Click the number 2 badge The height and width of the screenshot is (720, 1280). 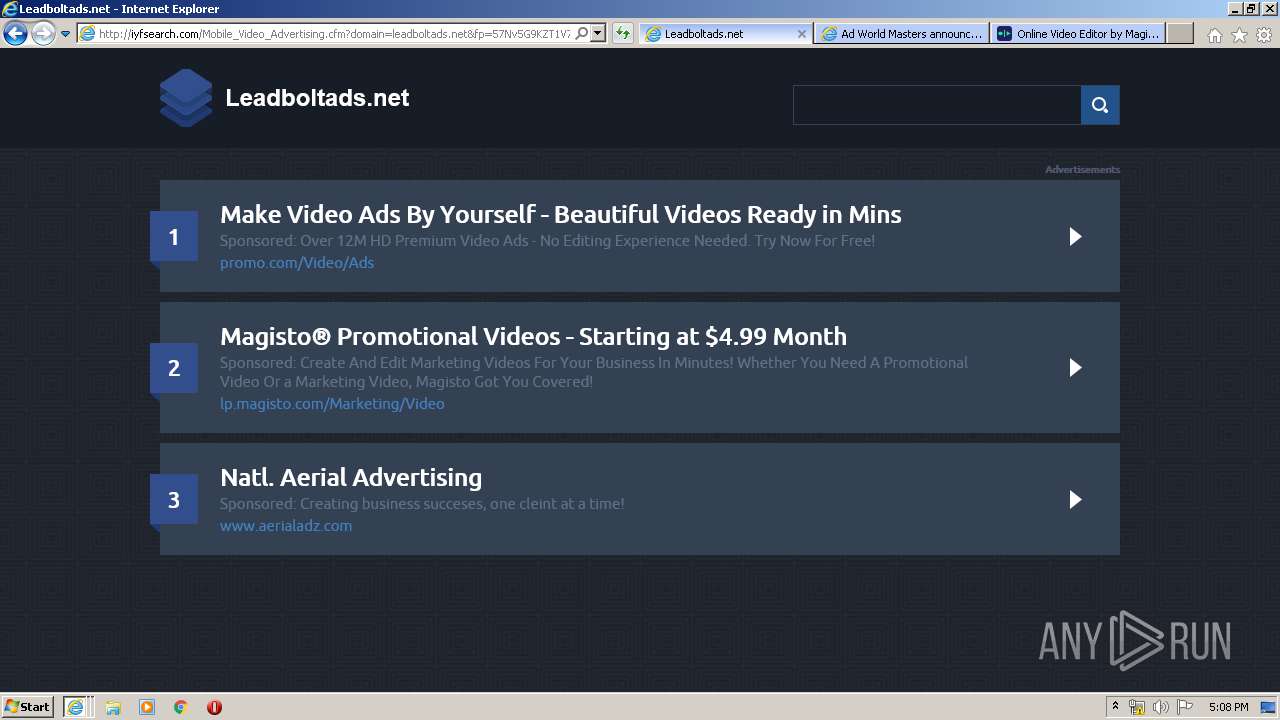[x=174, y=368]
